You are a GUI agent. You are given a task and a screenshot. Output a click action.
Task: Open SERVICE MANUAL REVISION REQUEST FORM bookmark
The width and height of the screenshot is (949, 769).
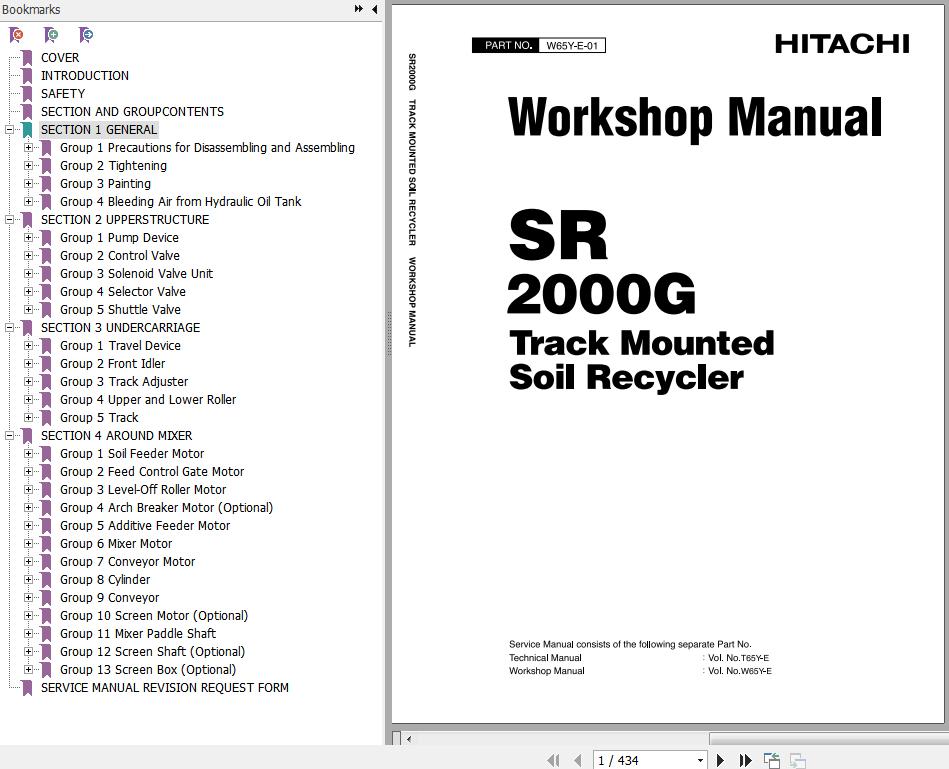[x=164, y=688]
